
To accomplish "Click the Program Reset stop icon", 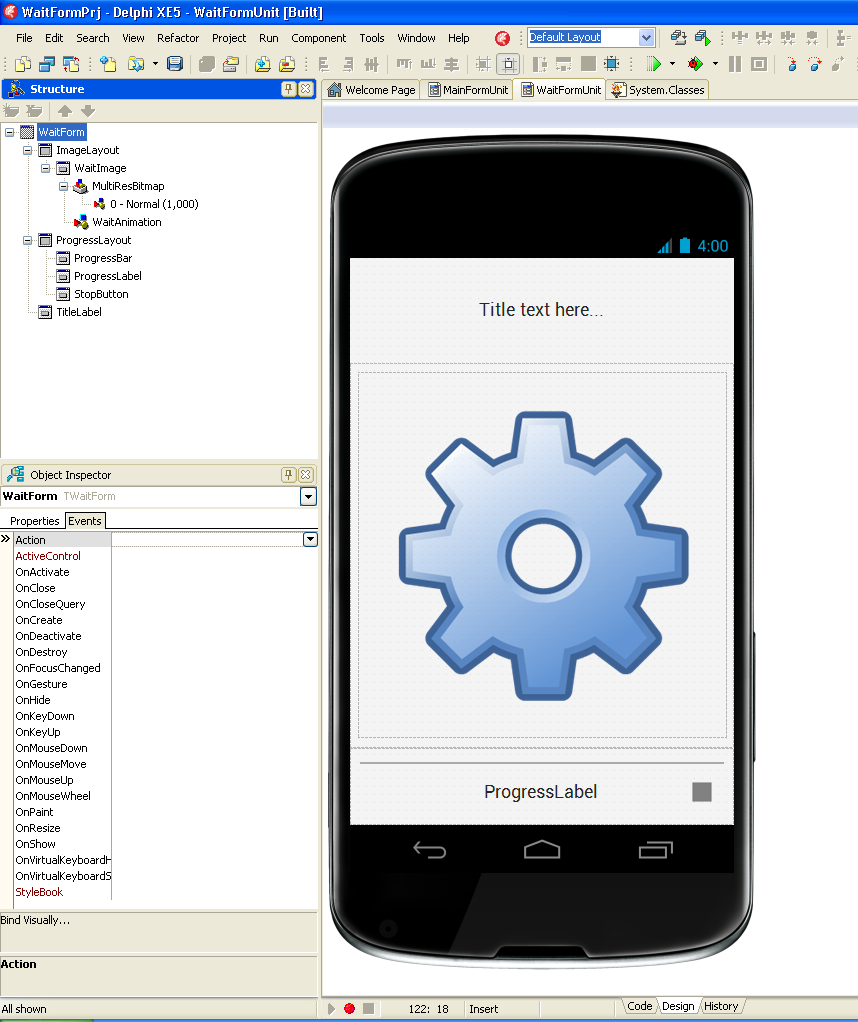I will point(759,64).
